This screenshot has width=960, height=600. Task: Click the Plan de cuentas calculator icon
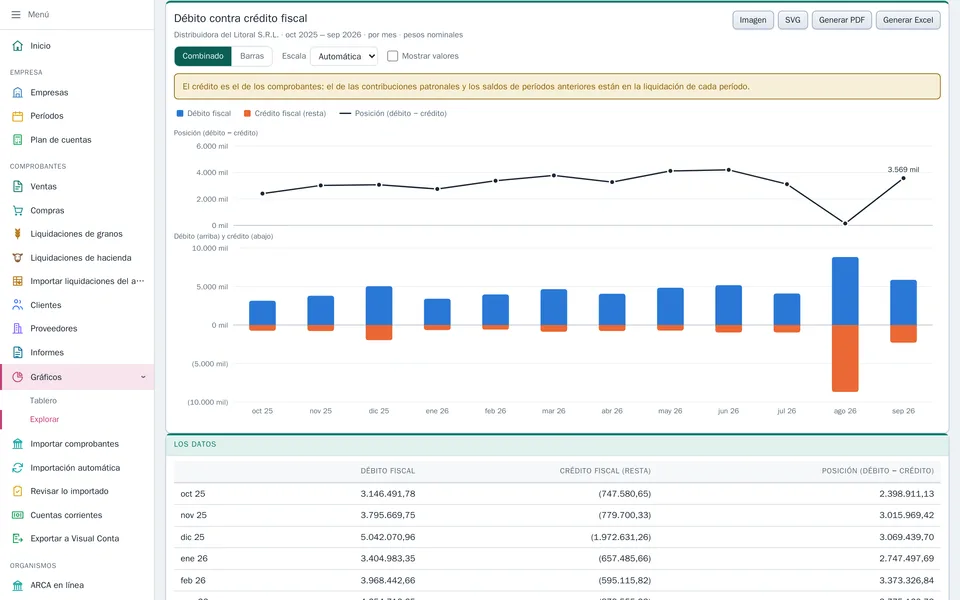[x=18, y=140]
